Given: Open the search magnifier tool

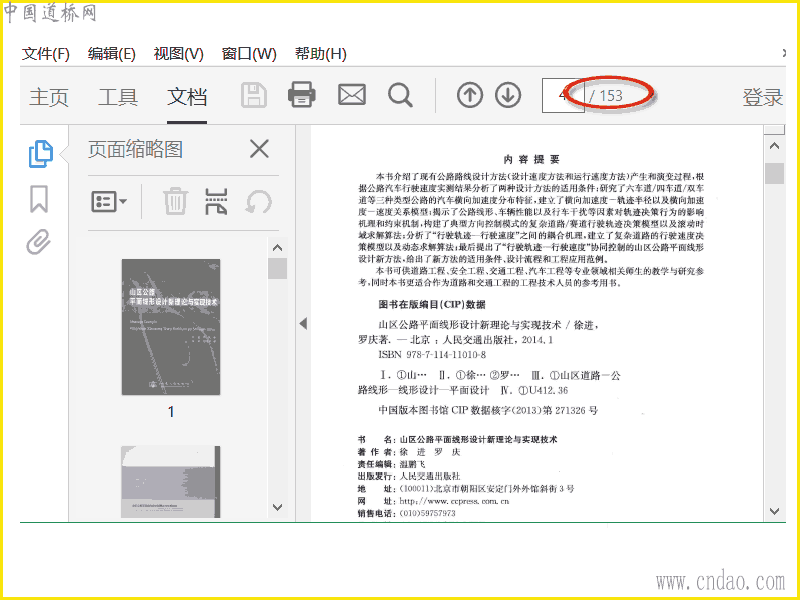Looking at the screenshot, I should (400, 95).
